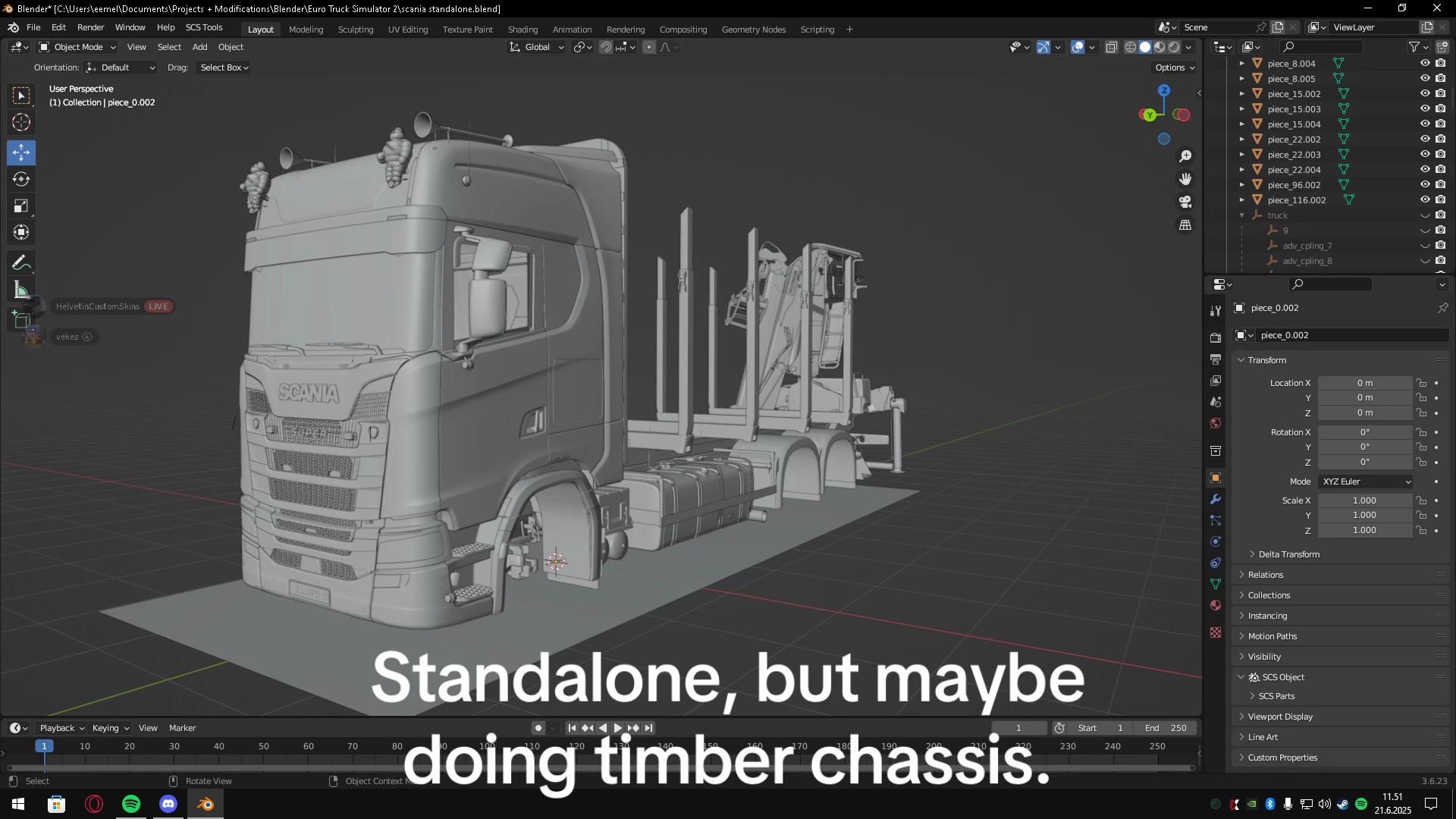Open the Texture properties tab
This screenshot has height=819, width=1456.
click(x=1216, y=632)
